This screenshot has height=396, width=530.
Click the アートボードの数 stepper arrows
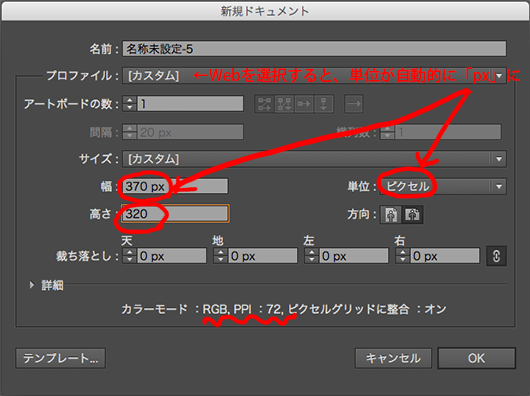point(129,104)
